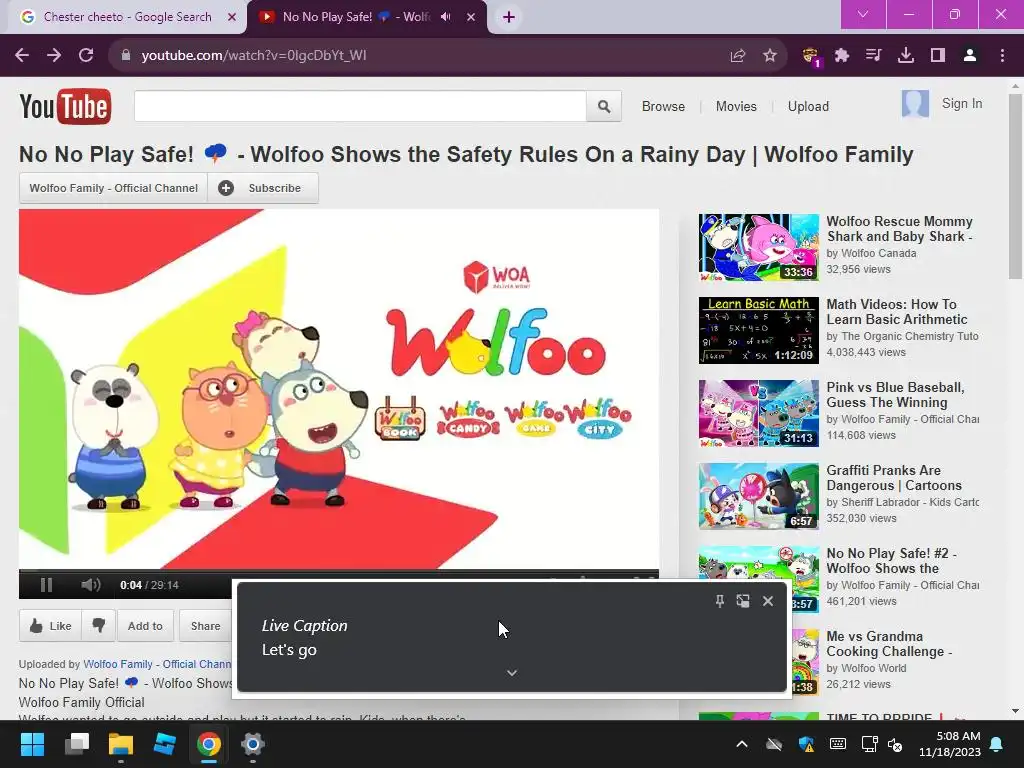The width and height of the screenshot is (1024, 768).
Task: Open Graffiti Pranks Are Dangerous video title
Action: 894,477
